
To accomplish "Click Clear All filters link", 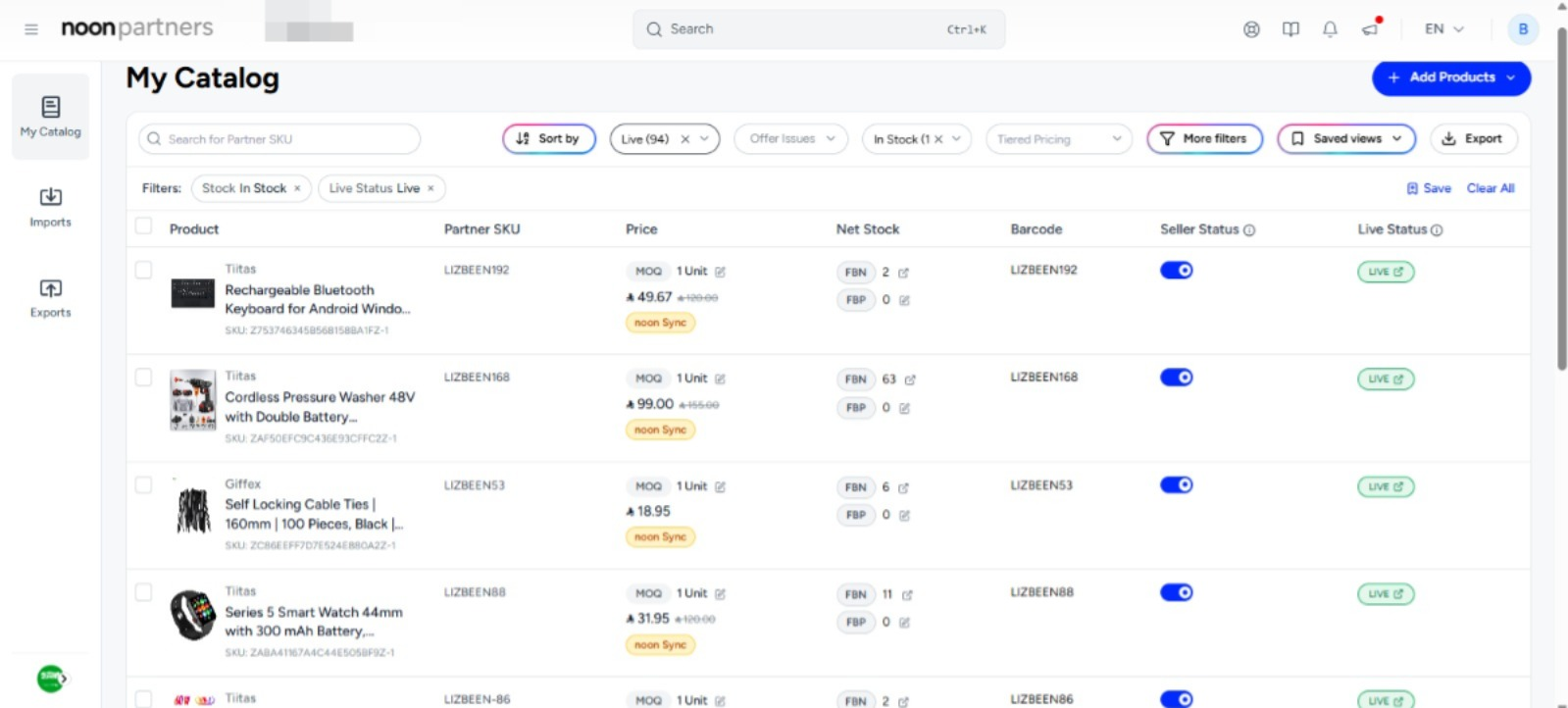I will click(1491, 188).
